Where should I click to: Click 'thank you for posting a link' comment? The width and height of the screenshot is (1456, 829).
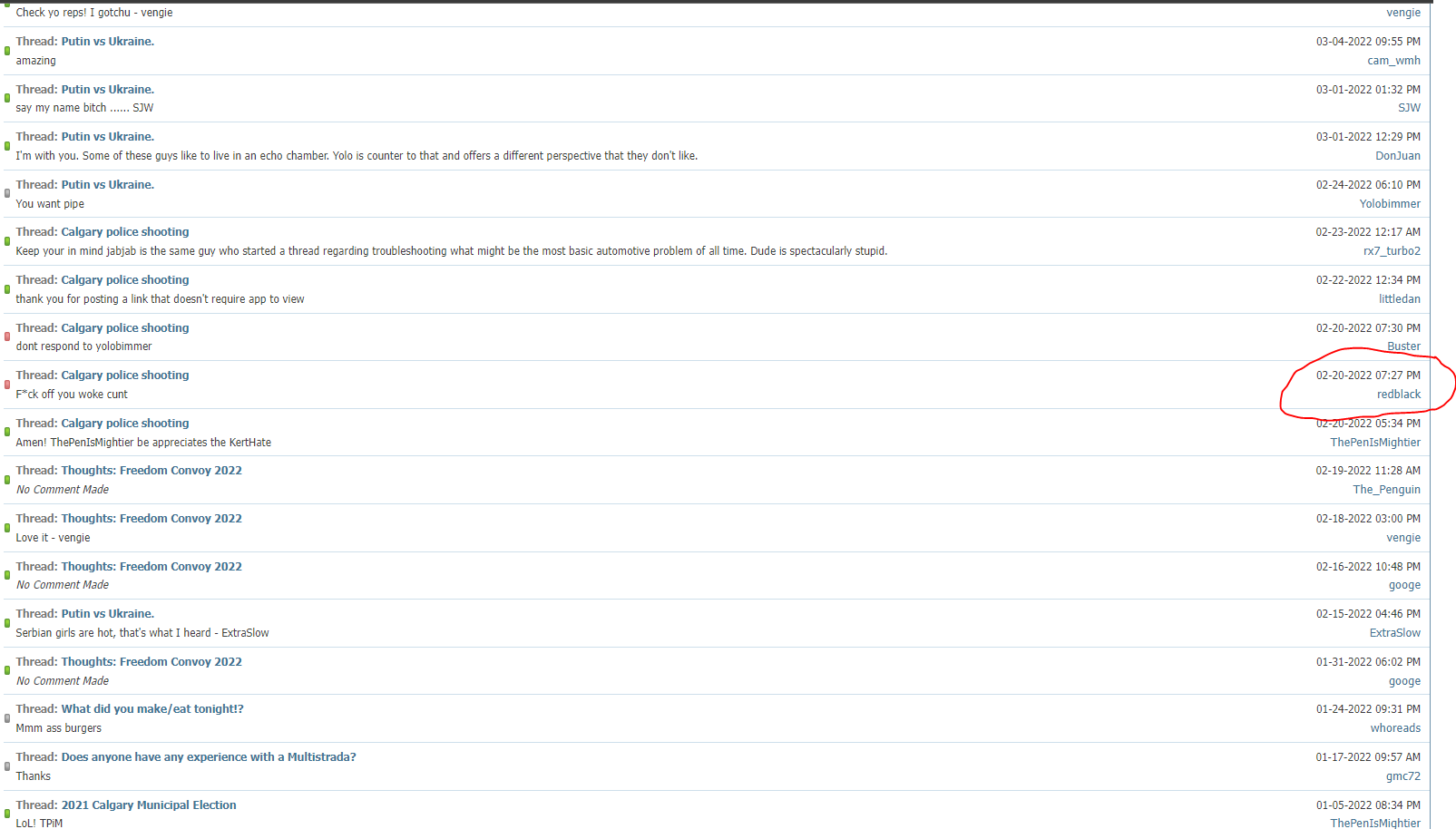tap(161, 299)
